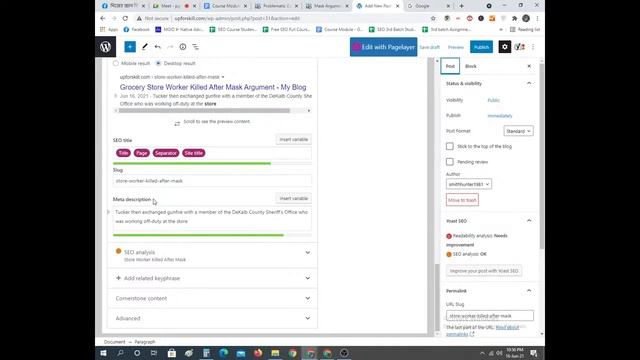Viewport: 640px width, 360px height.
Task: Open the notification center icon
Action: [x=533, y=353]
